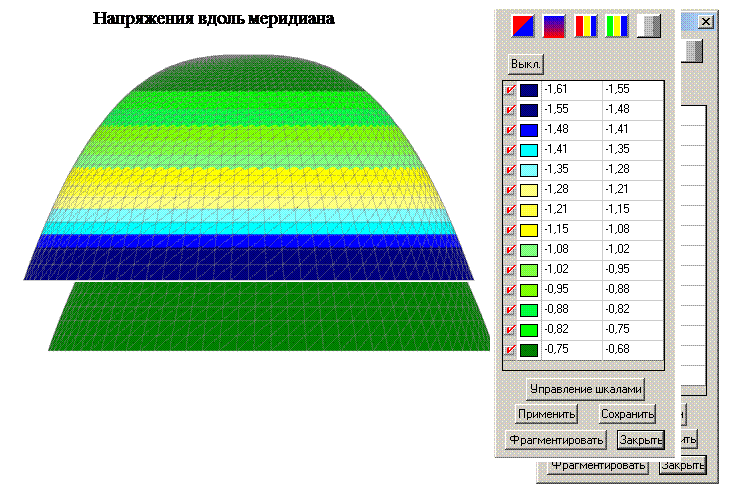Click the lime swatch in the -0,95 row
730x492 pixels.
pyautogui.click(x=529, y=290)
